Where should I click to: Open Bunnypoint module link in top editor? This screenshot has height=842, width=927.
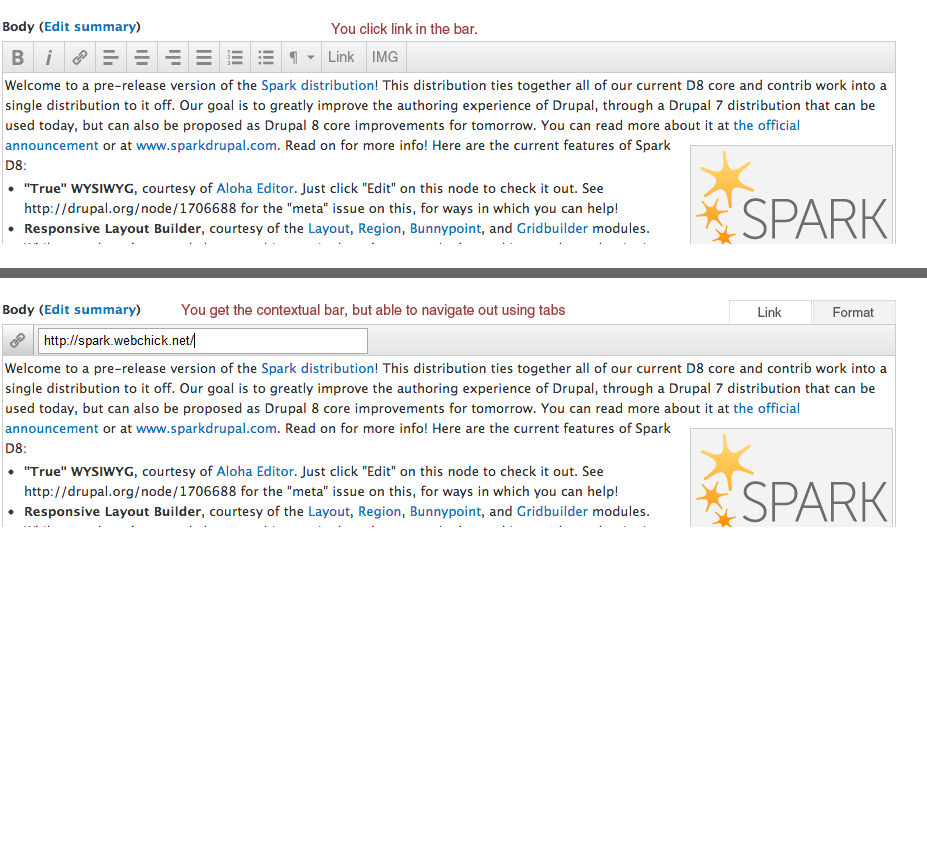445,229
